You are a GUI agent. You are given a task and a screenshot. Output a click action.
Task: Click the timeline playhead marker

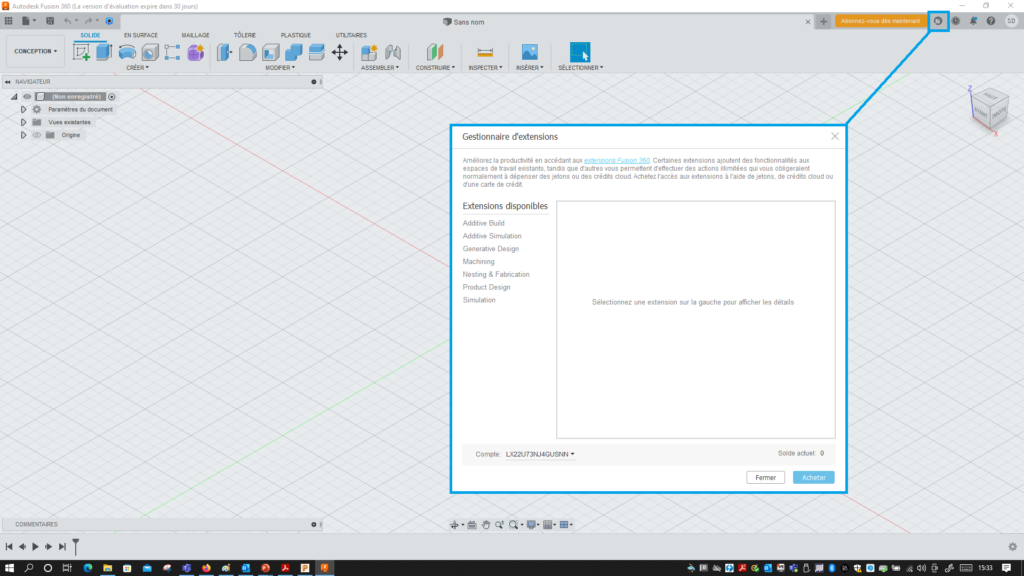(75, 545)
